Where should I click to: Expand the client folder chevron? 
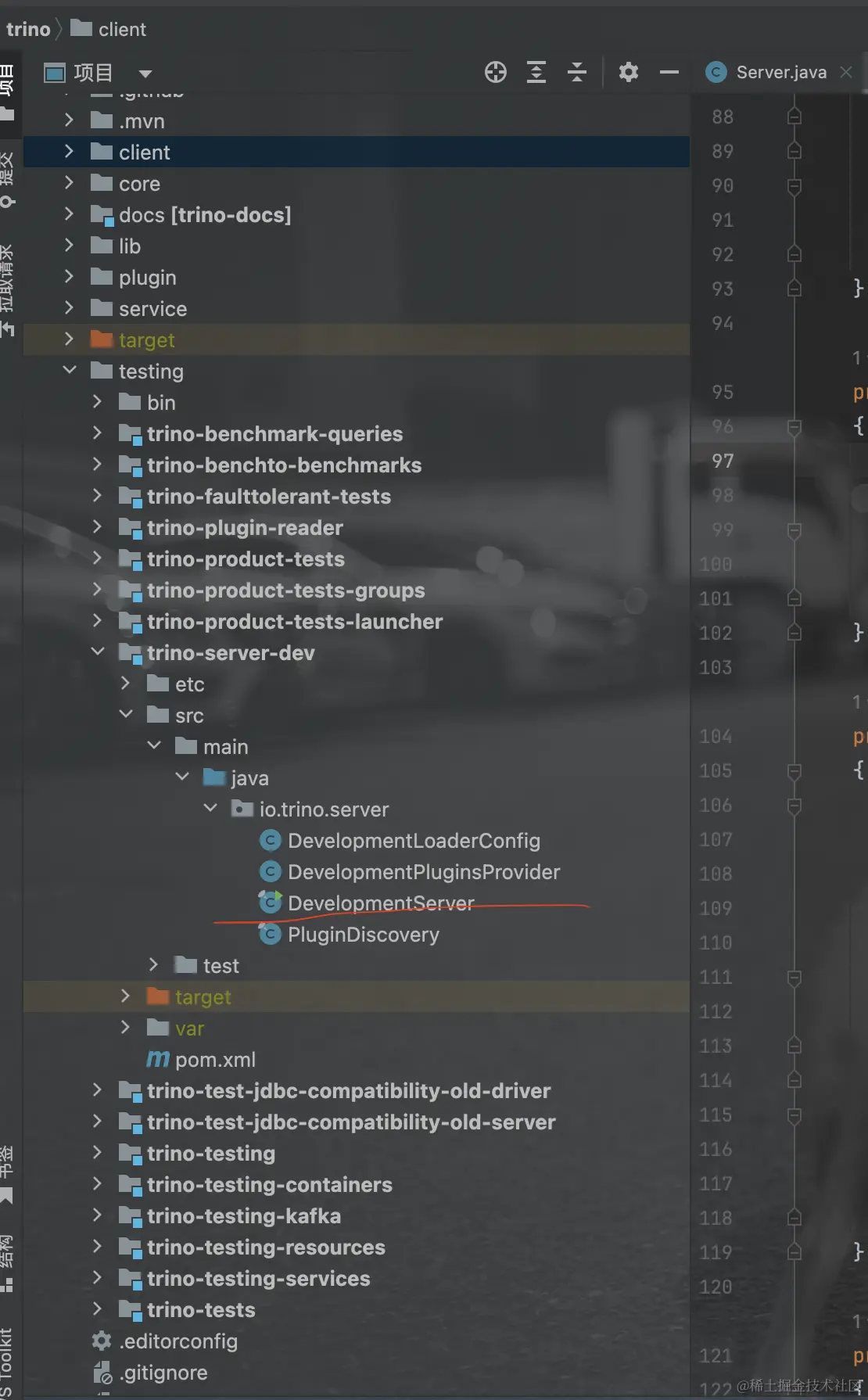(69, 152)
